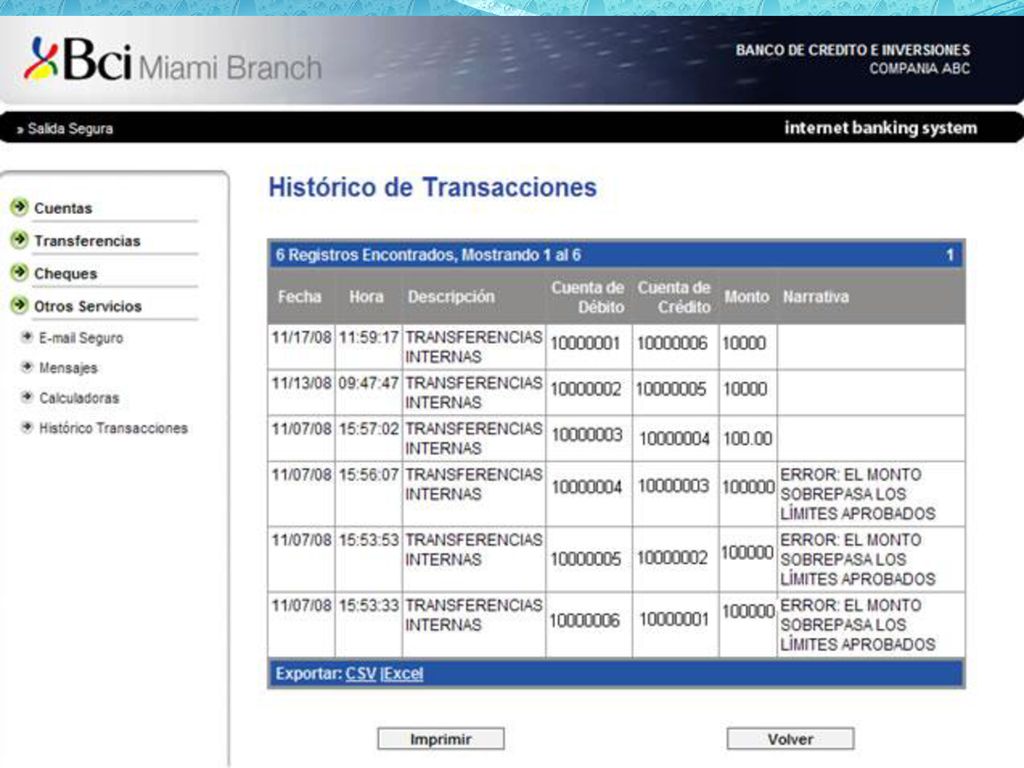
Task: Click the green arrow icon beside Transferencias
Action: point(20,240)
